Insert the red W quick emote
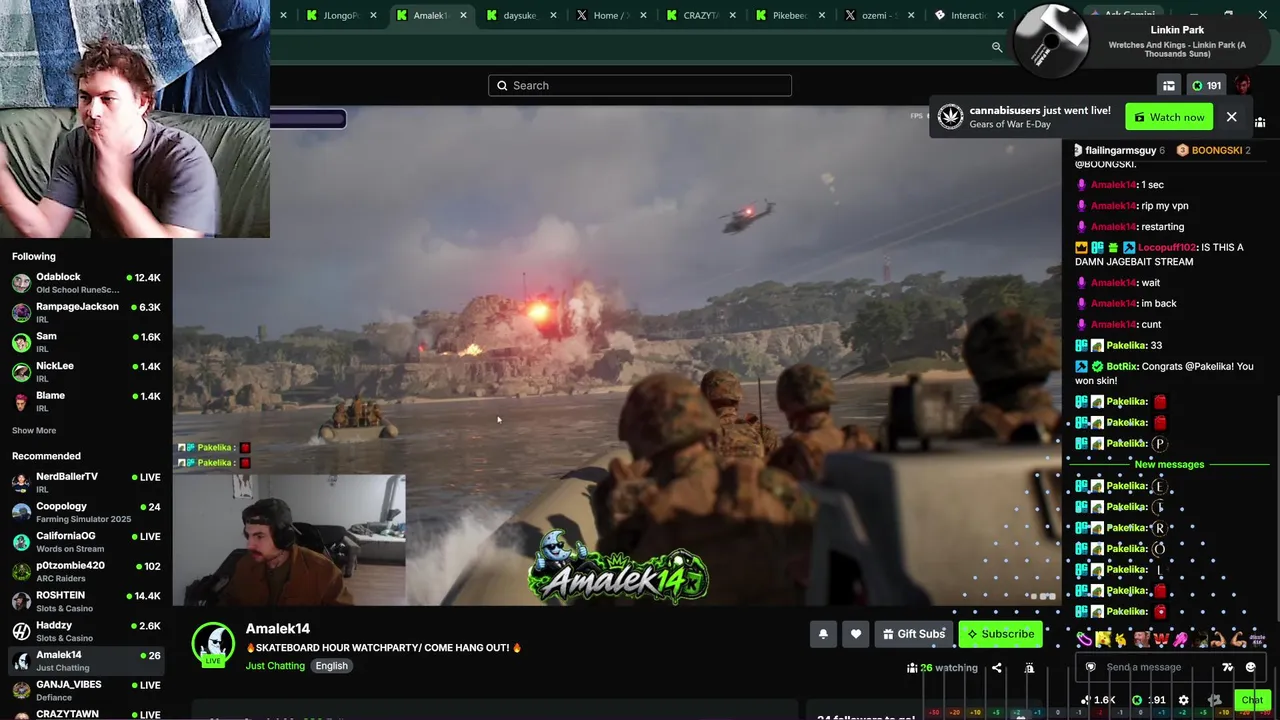The image size is (1280, 720). tap(1161, 639)
